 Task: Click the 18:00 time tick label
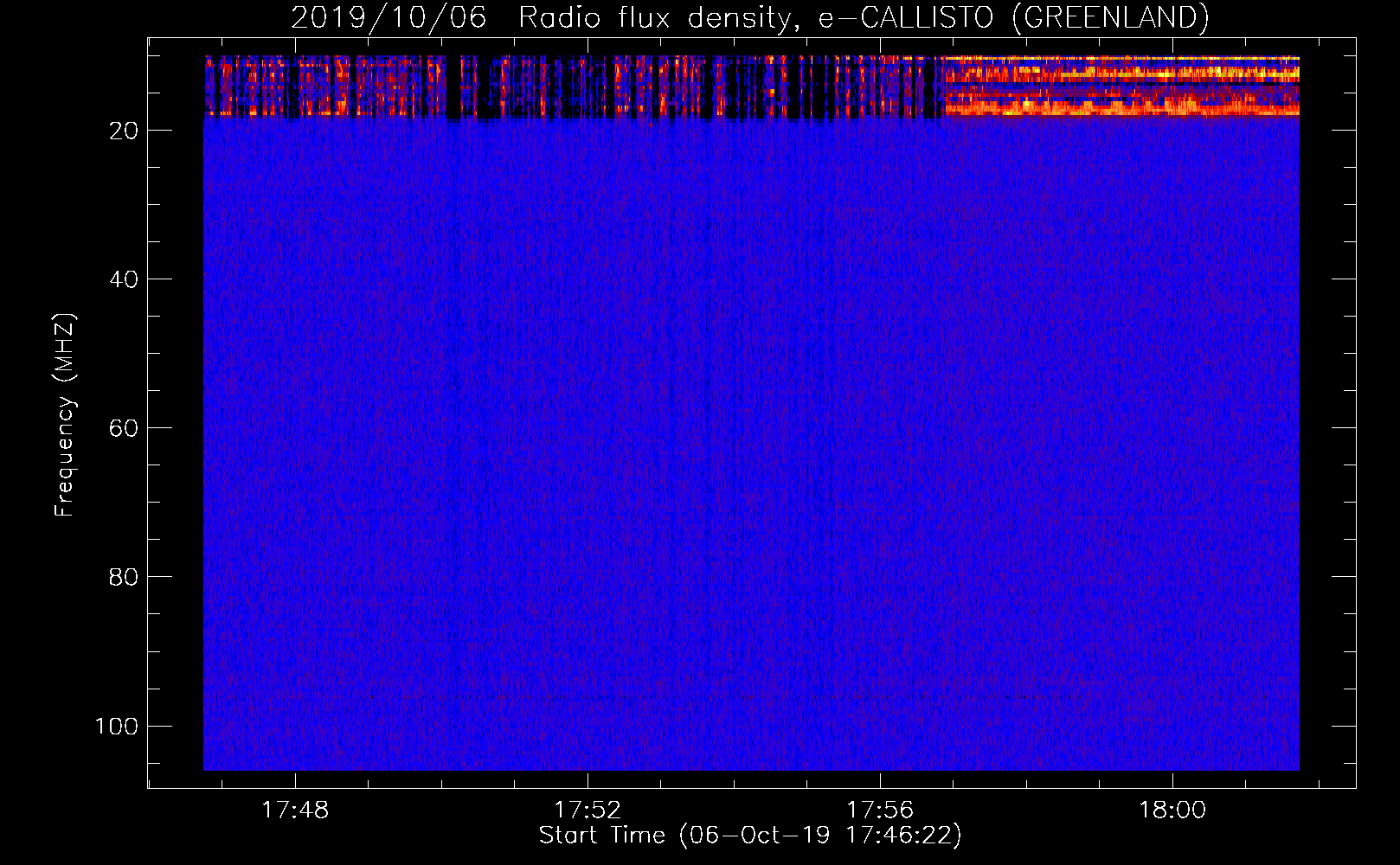[x=1172, y=811]
